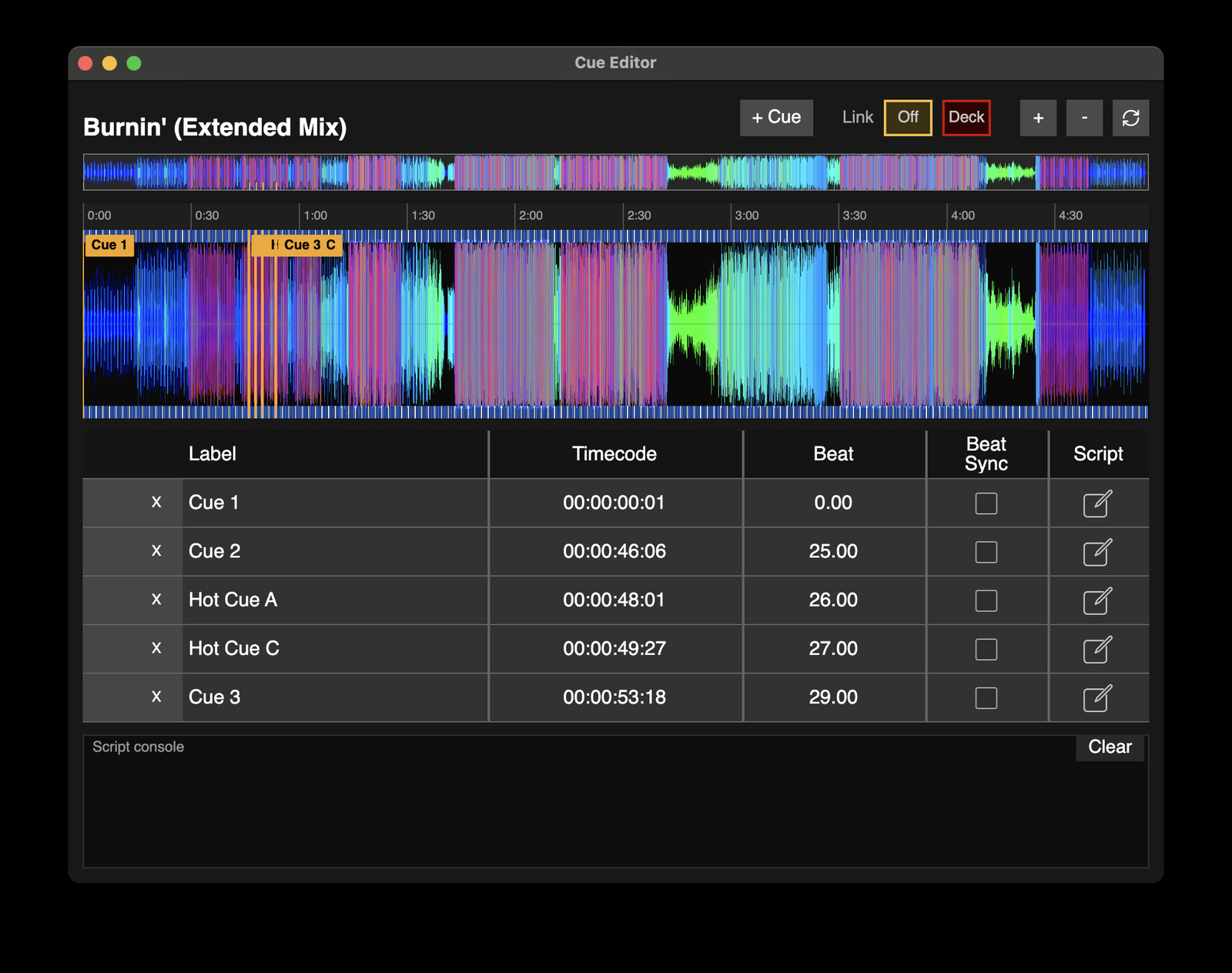Open script editor for Hot Cue A
This screenshot has width=1232, height=973.
point(1097,600)
